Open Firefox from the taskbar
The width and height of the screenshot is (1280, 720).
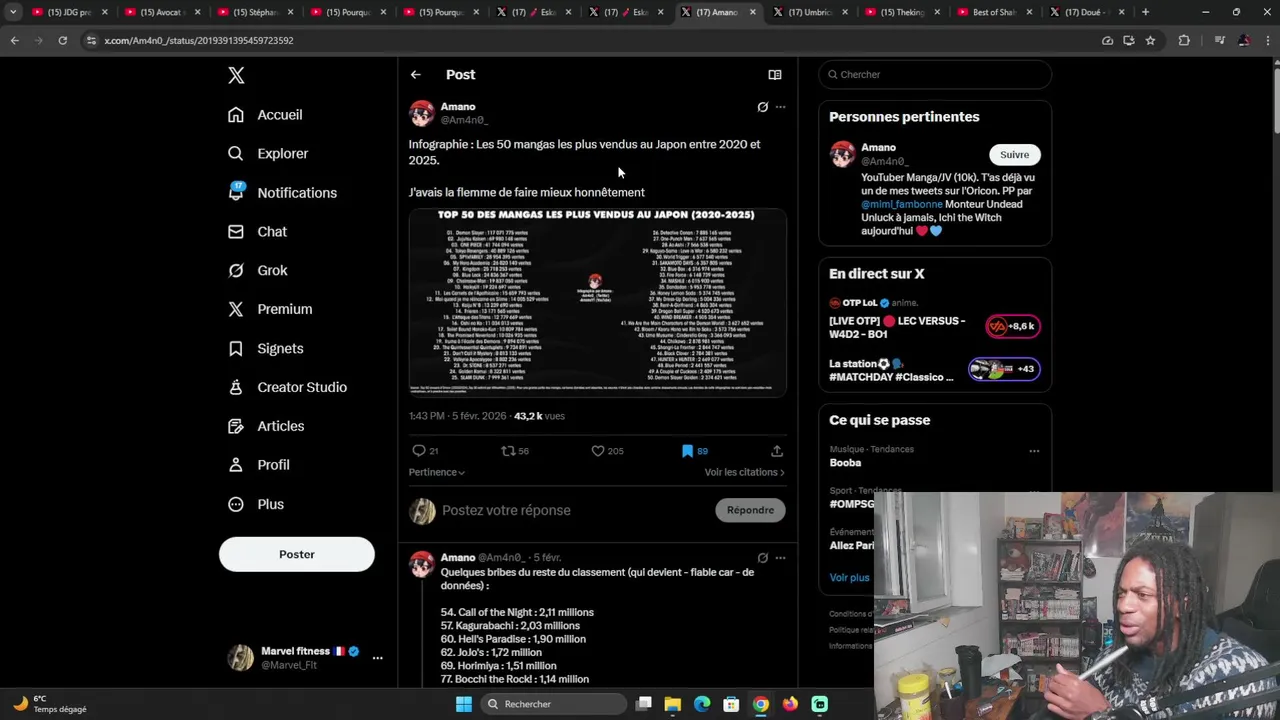790,704
